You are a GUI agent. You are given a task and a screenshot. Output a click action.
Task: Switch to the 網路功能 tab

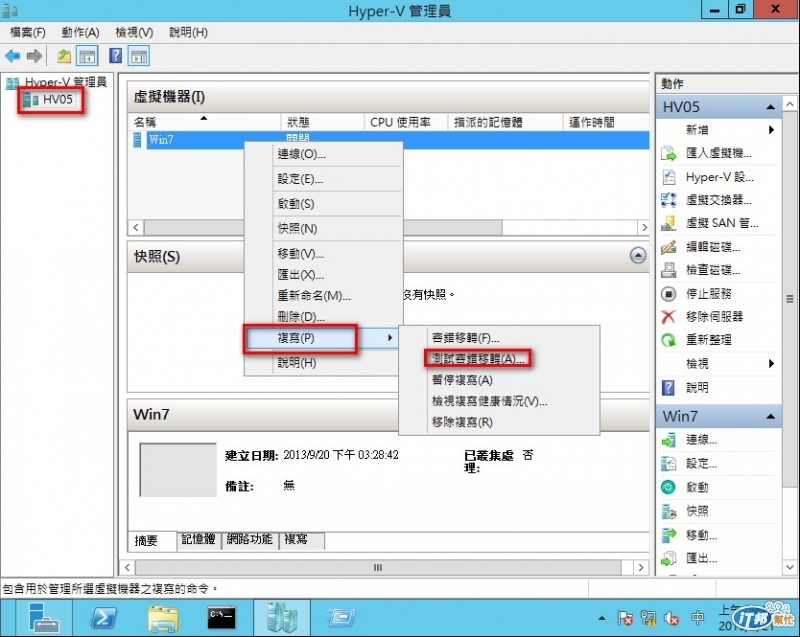click(249, 540)
